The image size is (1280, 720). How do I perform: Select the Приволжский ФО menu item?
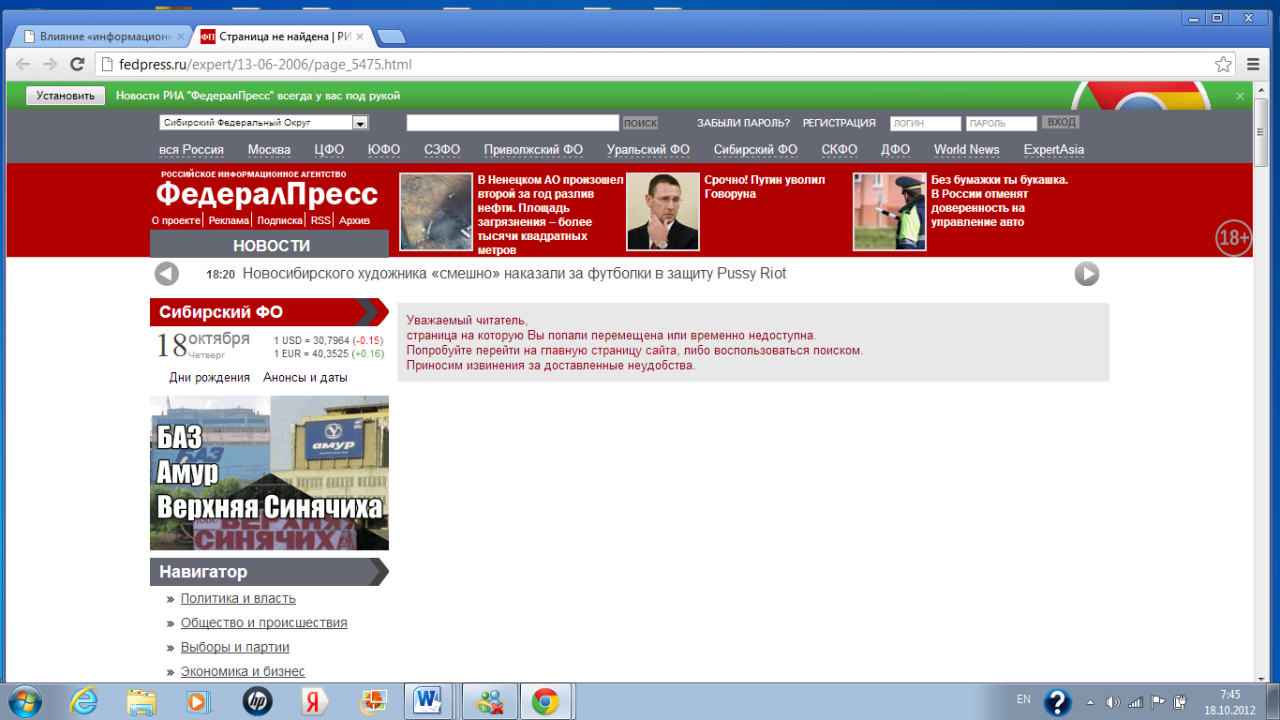[x=533, y=150]
